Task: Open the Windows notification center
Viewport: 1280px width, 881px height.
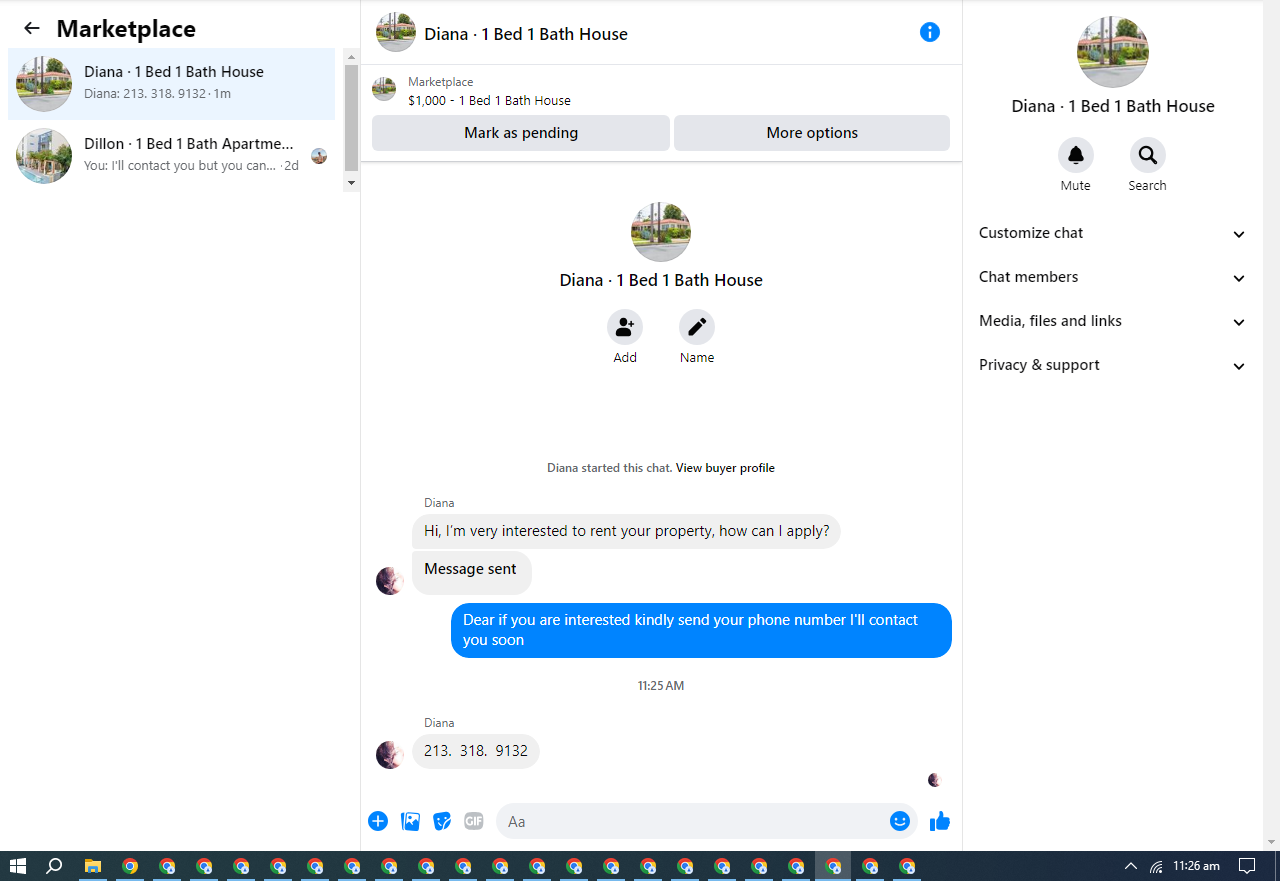Action: pos(1247,866)
